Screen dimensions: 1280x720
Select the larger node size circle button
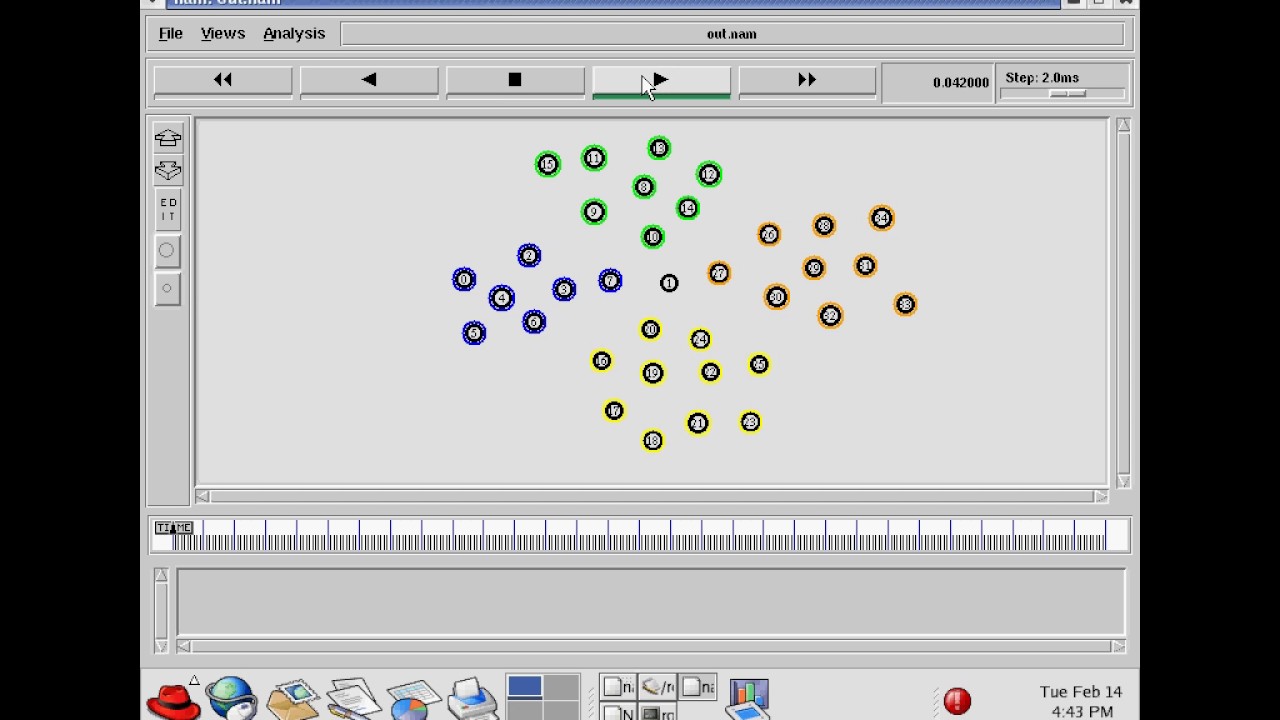tap(167, 250)
